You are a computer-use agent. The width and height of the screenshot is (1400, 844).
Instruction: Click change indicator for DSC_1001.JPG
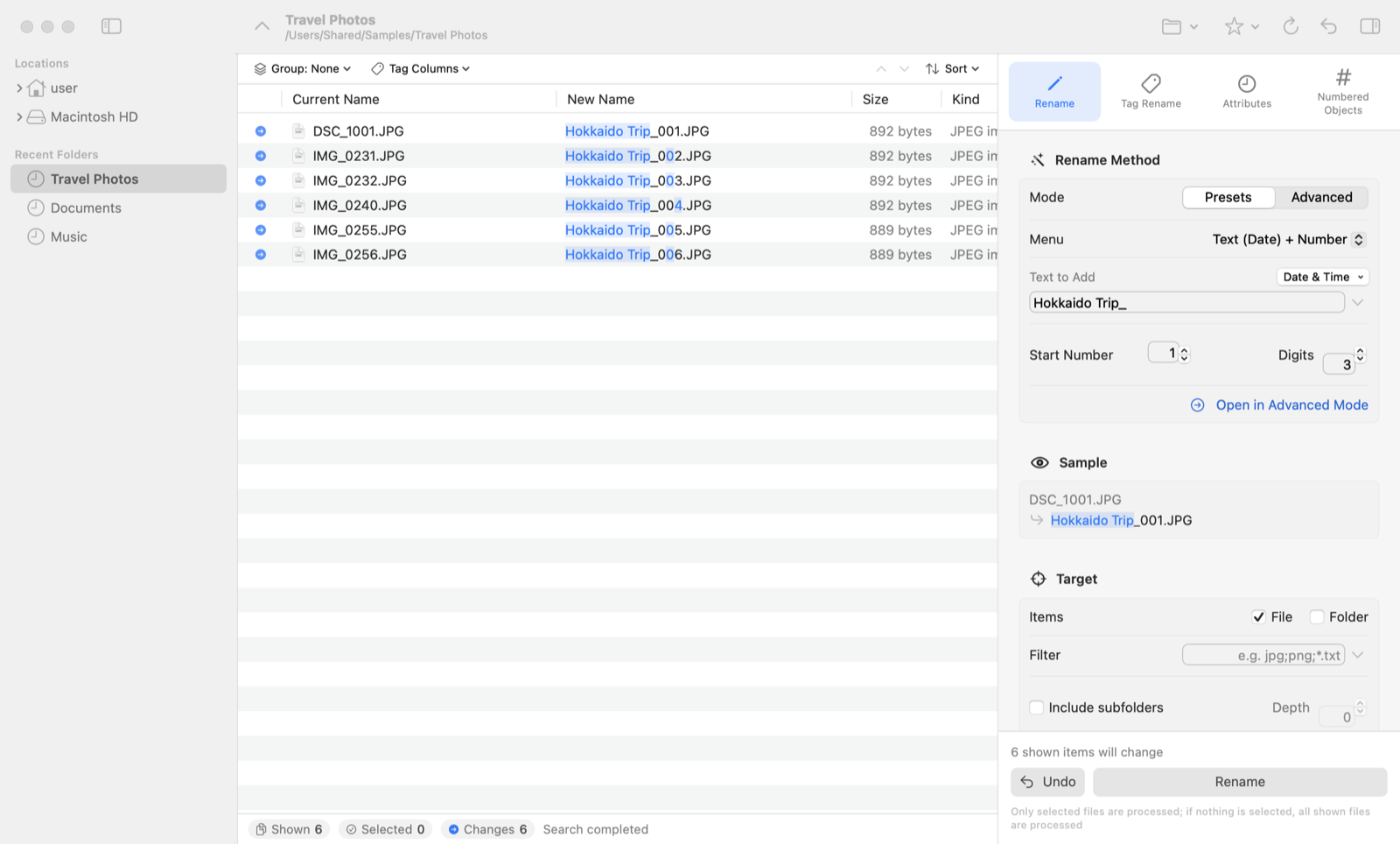pyautogui.click(x=261, y=131)
